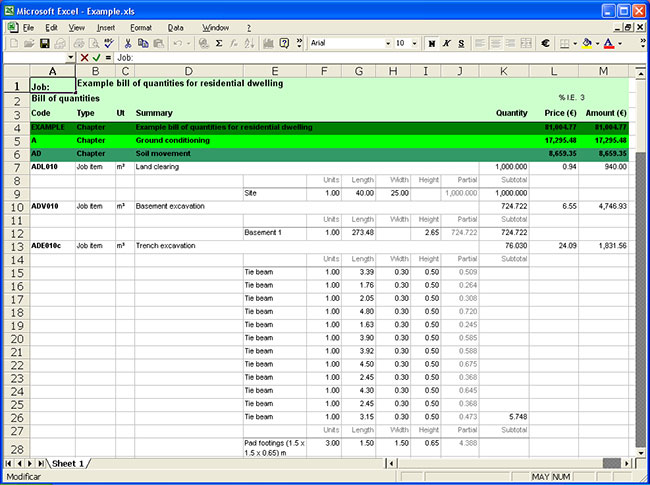Expand more Formatting toolbar buttons chevron

(x=643, y=43)
